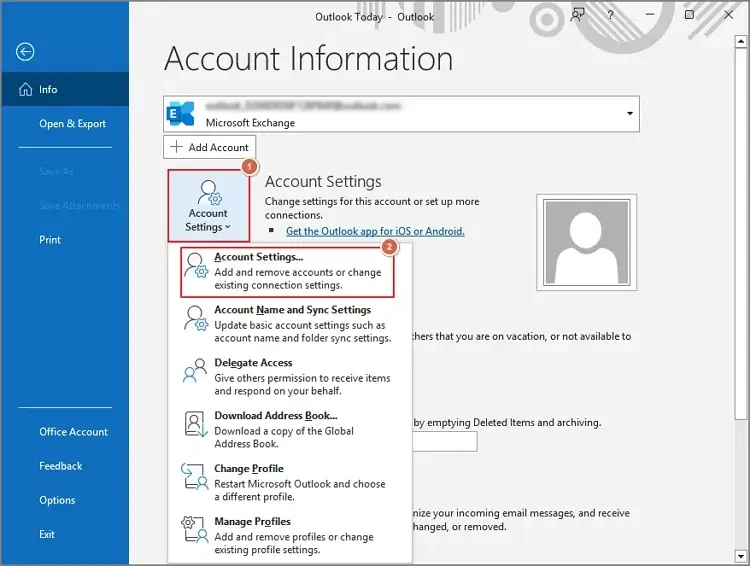Click Exit in the sidebar
The image size is (750, 566).
[65, 534]
